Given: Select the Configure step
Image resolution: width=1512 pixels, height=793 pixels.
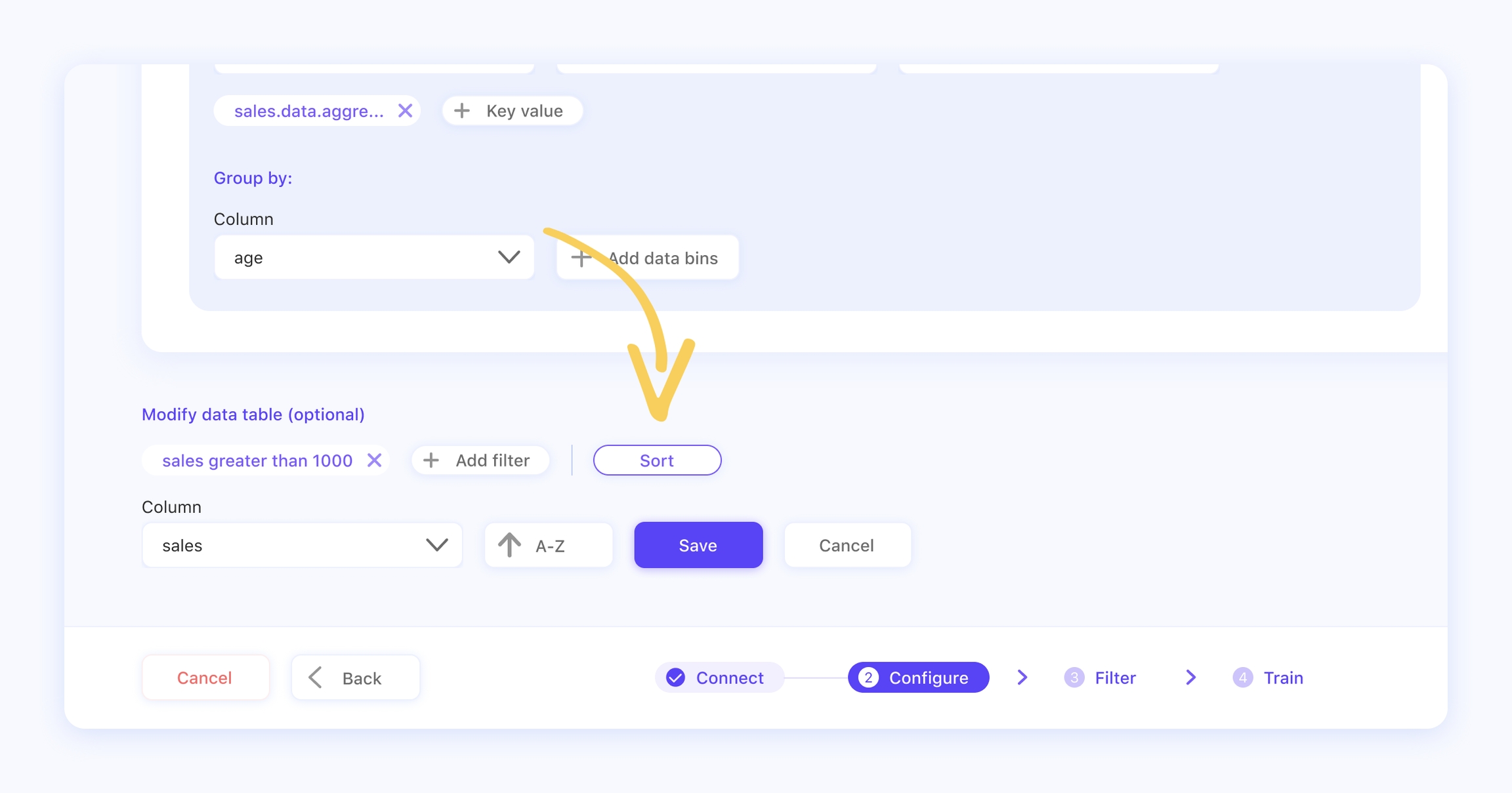Looking at the screenshot, I should 918,678.
